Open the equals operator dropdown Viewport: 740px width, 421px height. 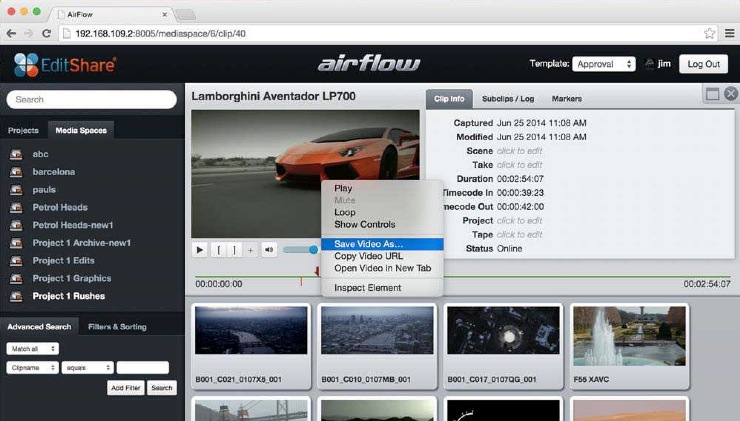[x=87, y=367]
